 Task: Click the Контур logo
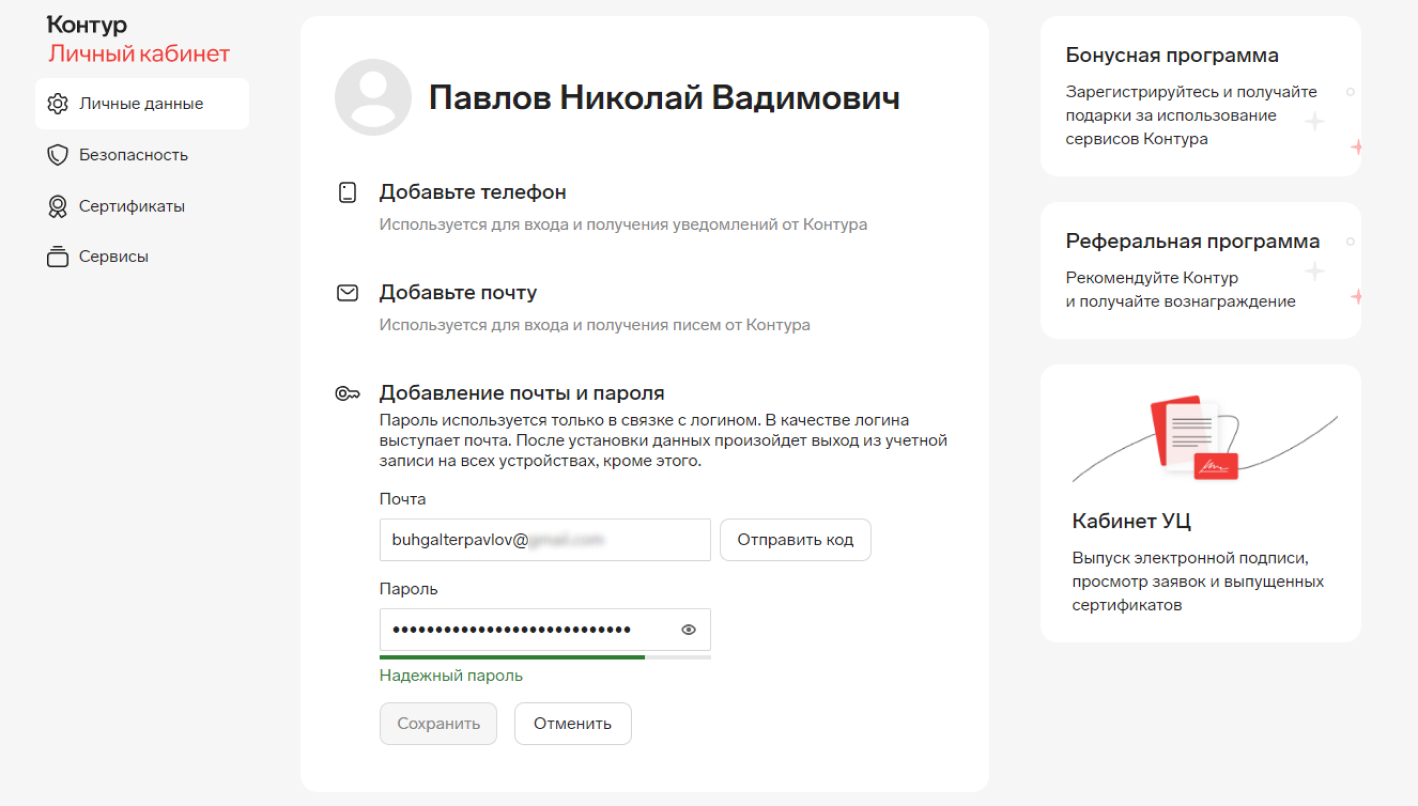point(88,25)
